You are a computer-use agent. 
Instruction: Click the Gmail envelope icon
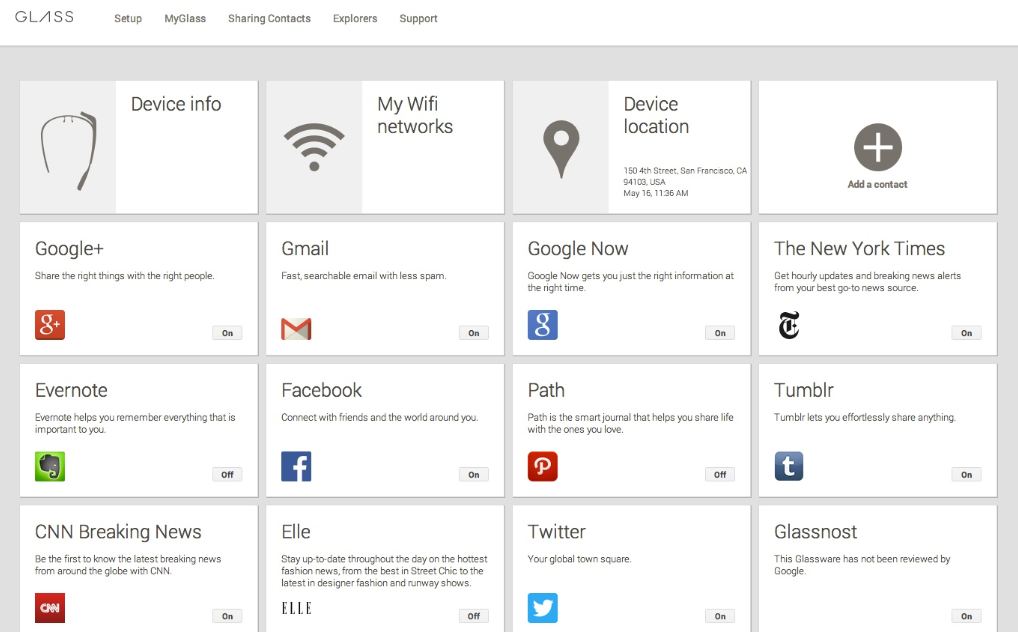(296, 329)
